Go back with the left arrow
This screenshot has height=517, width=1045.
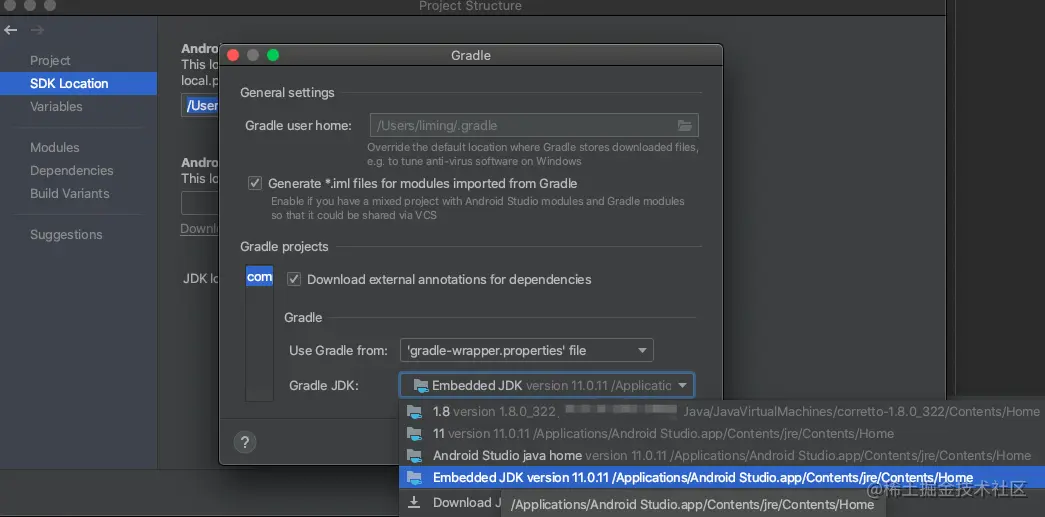click(x=11, y=30)
